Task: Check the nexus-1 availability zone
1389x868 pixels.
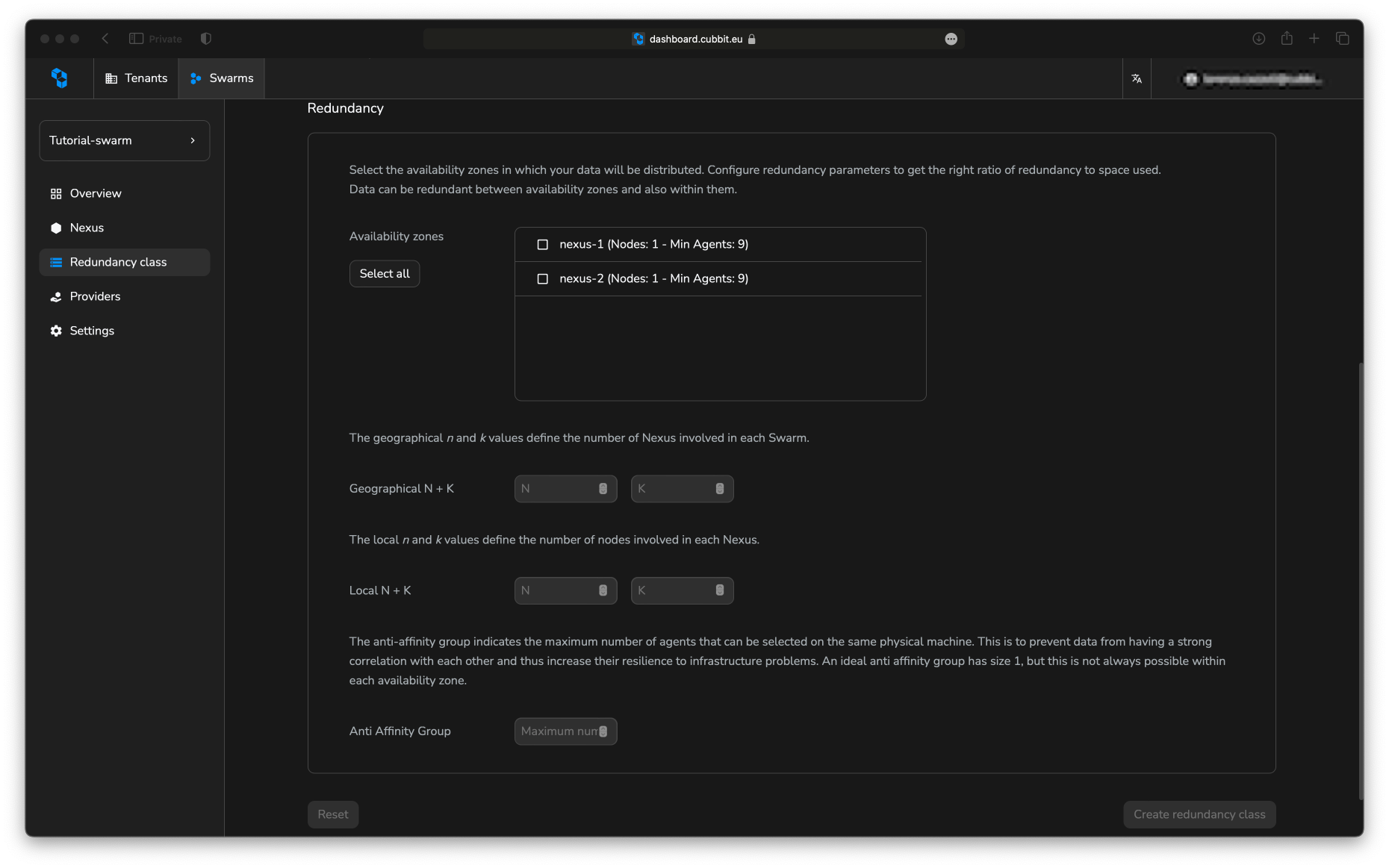Action: click(x=543, y=244)
